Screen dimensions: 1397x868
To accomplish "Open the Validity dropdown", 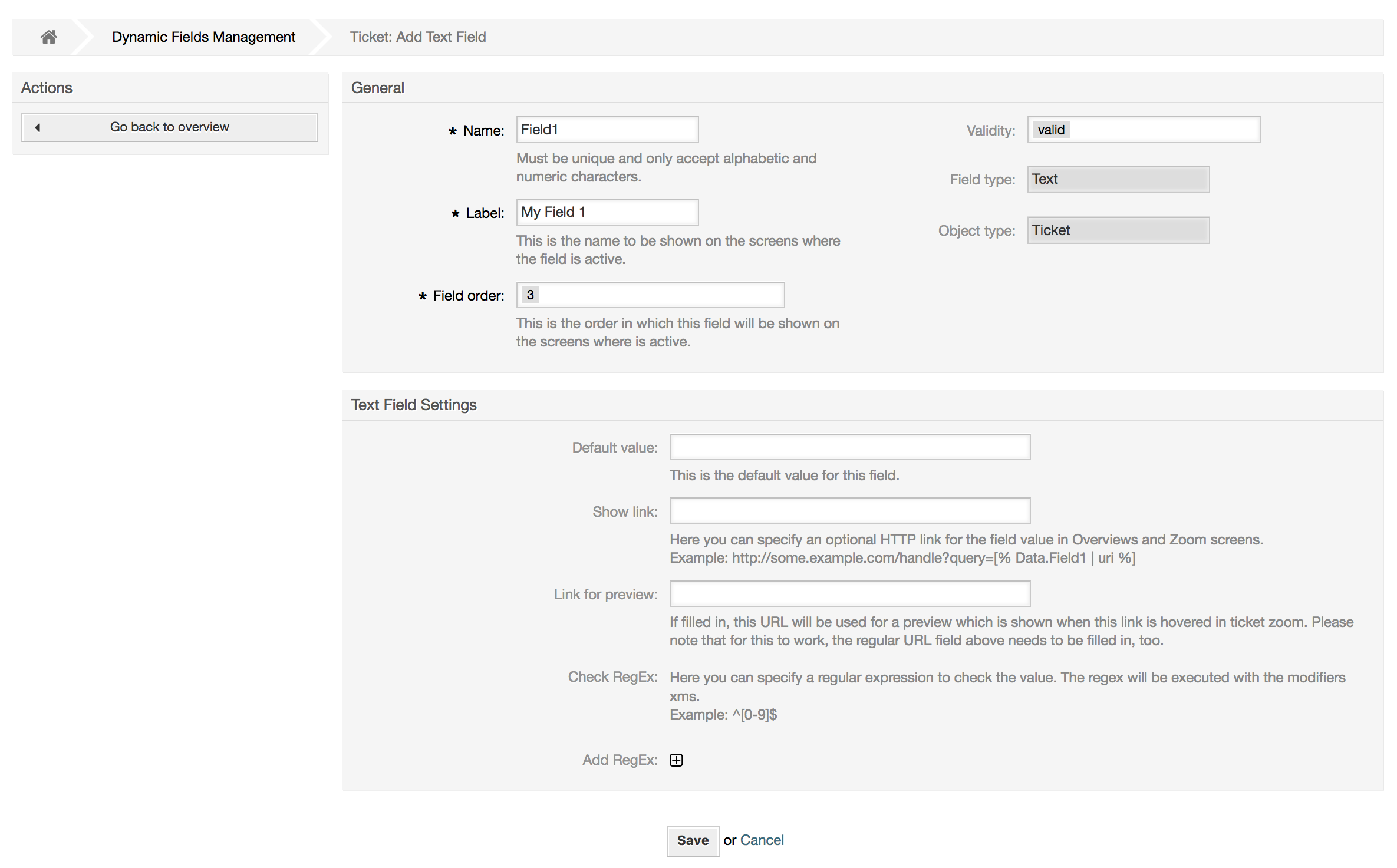I will [1144, 129].
